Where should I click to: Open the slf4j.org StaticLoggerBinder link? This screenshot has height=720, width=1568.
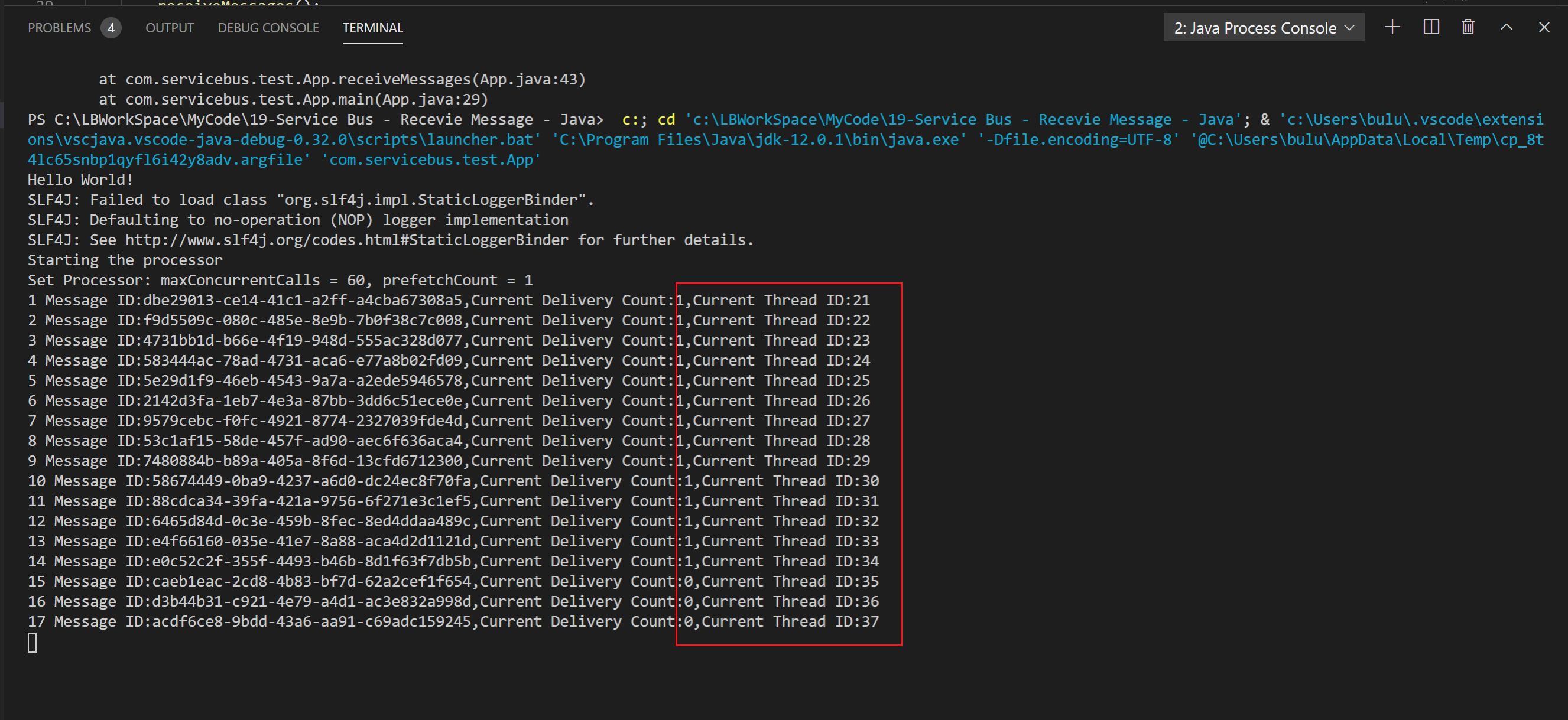pyautogui.click(x=347, y=240)
